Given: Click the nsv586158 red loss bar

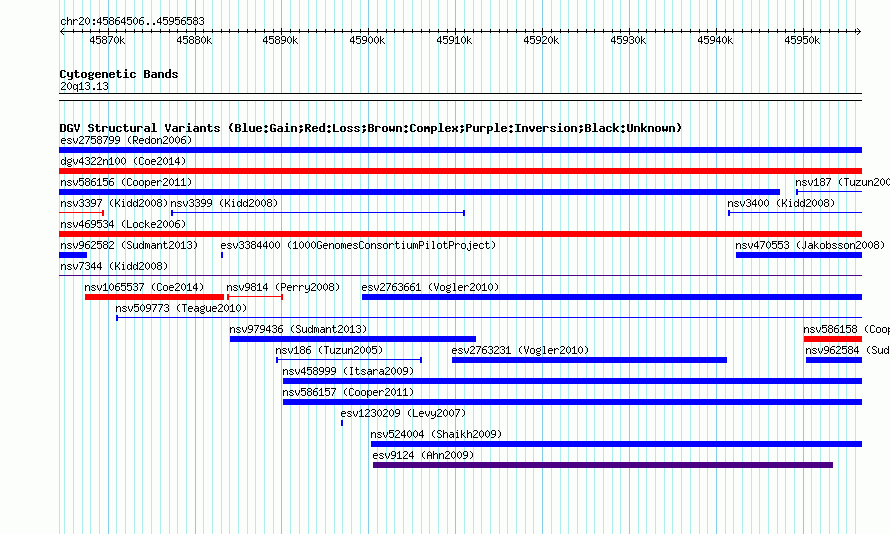Looking at the screenshot, I should 833,339.
